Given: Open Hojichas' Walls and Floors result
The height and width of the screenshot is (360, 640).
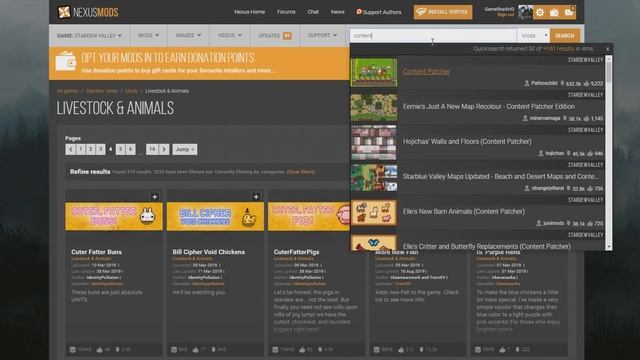Looking at the screenshot, I should click(x=467, y=142).
